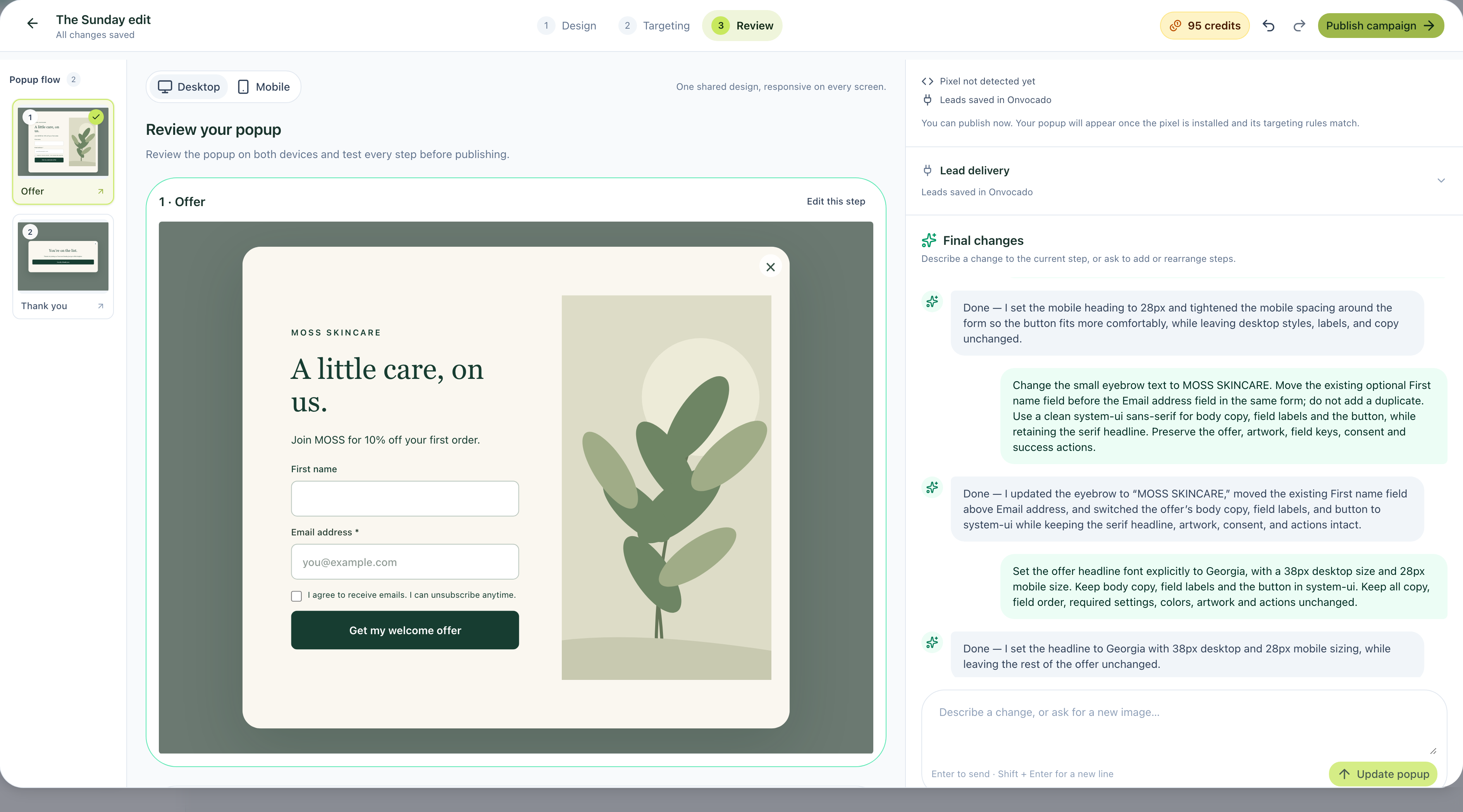Click the Final changes sparkle icon
Screen dimensions: 1463x812
[x=929, y=240]
